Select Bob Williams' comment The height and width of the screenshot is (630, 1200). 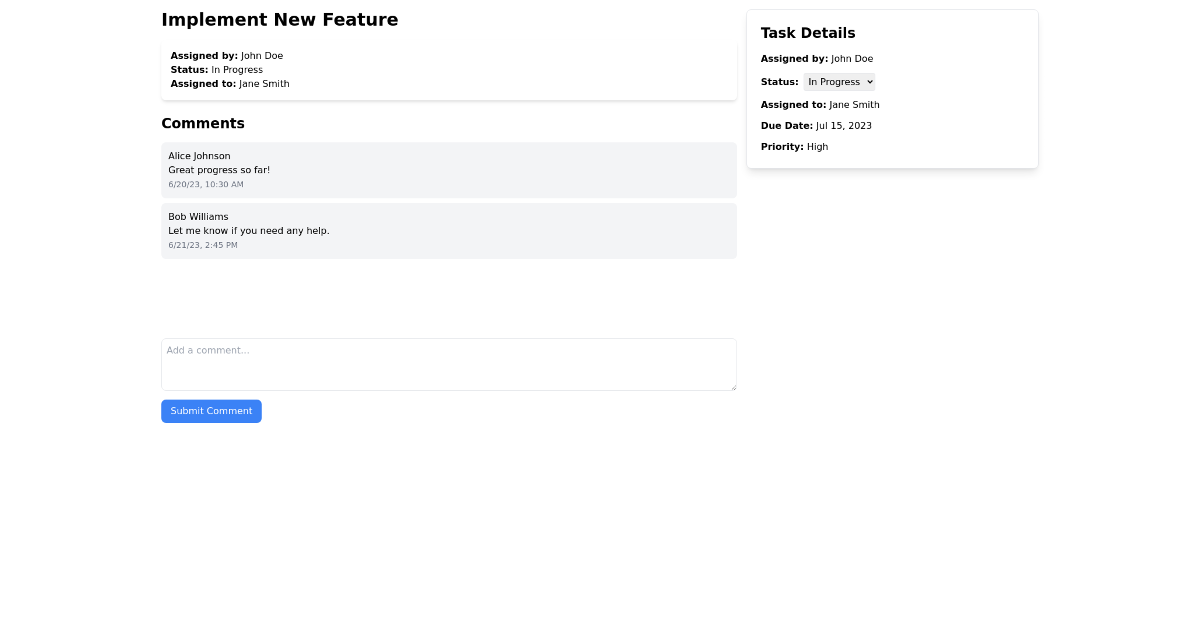pyautogui.click(x=448, y=231)
